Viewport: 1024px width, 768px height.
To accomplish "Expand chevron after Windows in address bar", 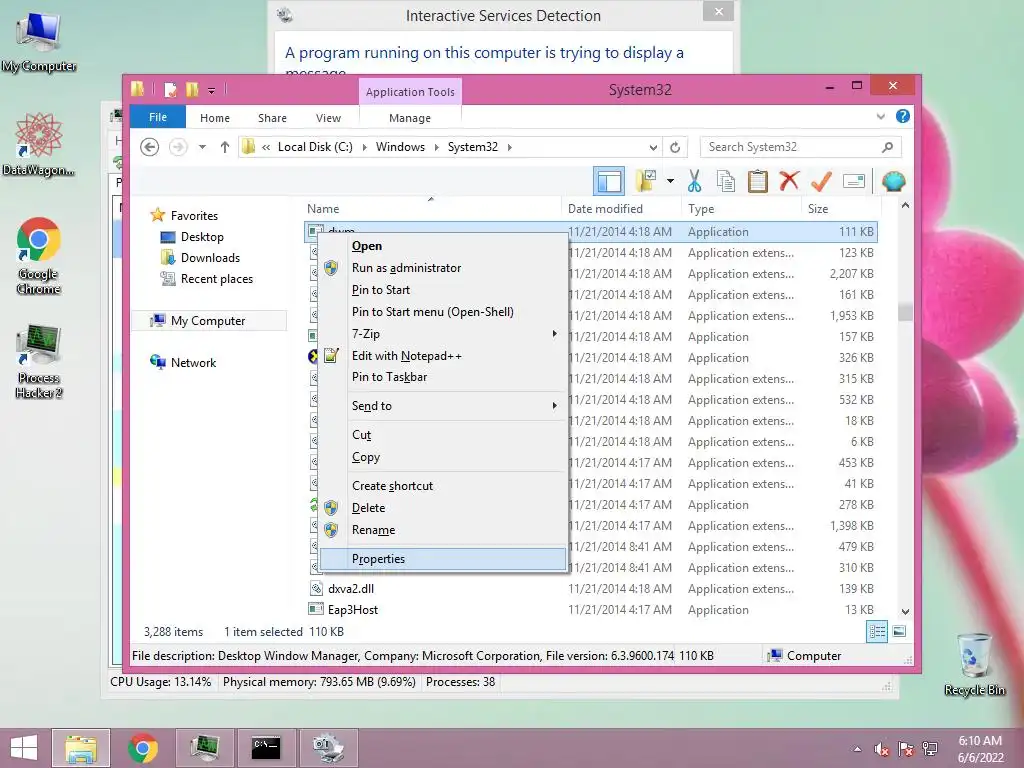I will [x=436, y=147].
